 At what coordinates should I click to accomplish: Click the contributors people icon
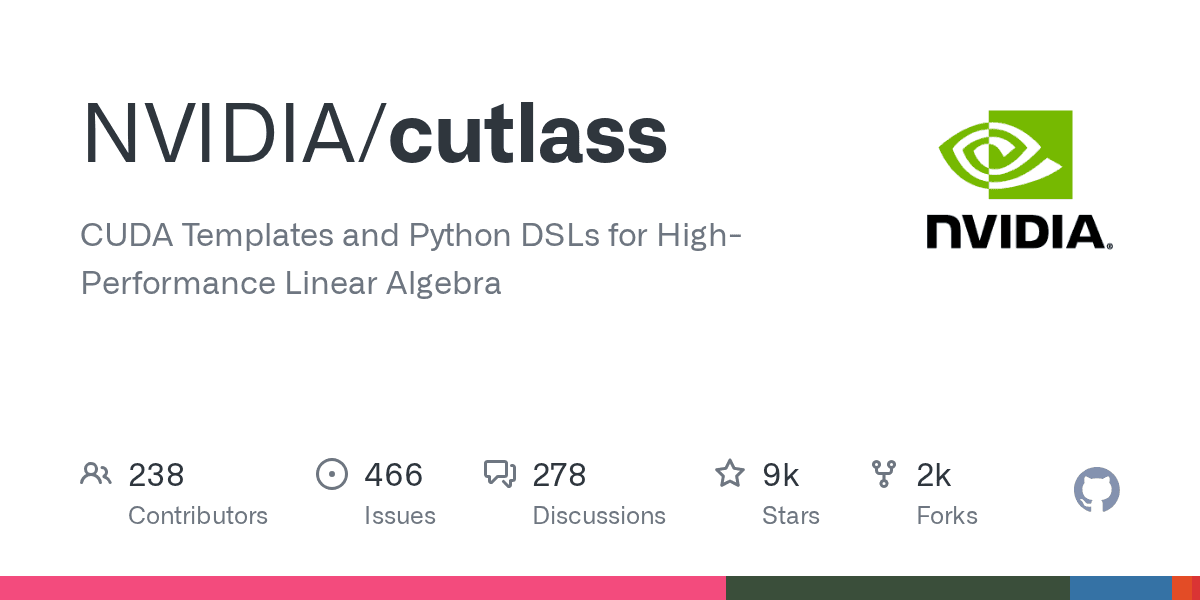click(96, 474)
